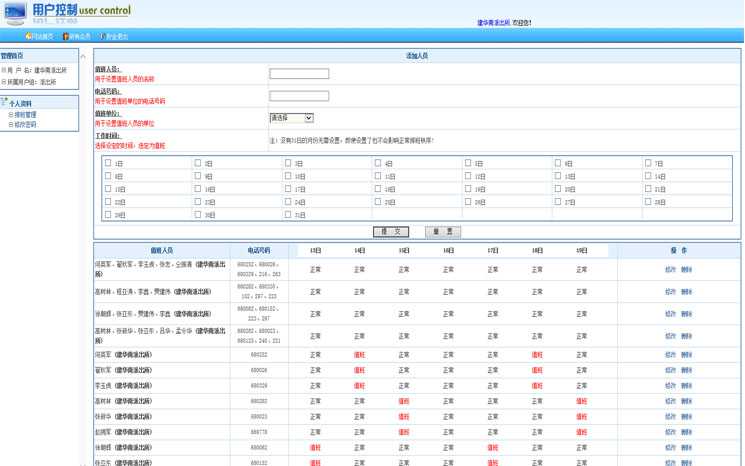Enable the 31日 checkbox
The width and height of the screenshot is (745, 466).
coord(288,215)
